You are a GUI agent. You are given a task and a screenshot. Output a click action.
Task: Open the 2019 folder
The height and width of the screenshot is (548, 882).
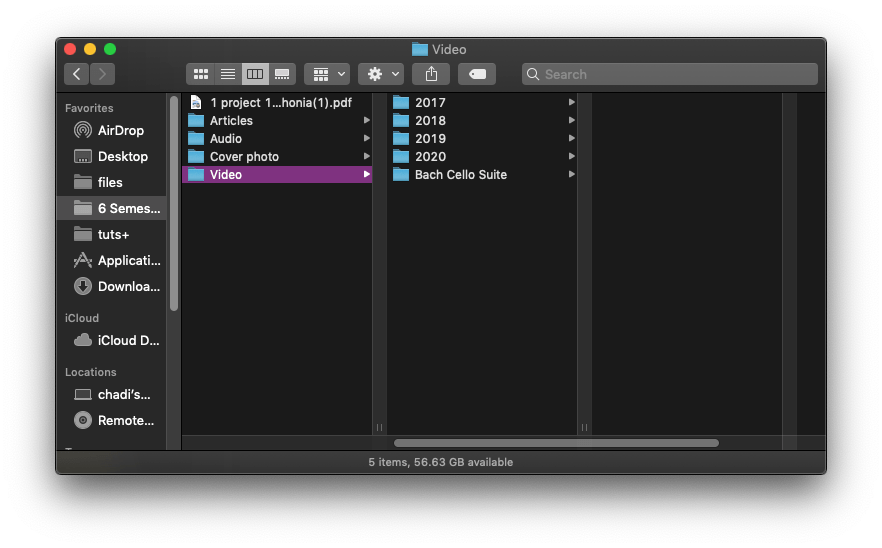coord(430,138)
